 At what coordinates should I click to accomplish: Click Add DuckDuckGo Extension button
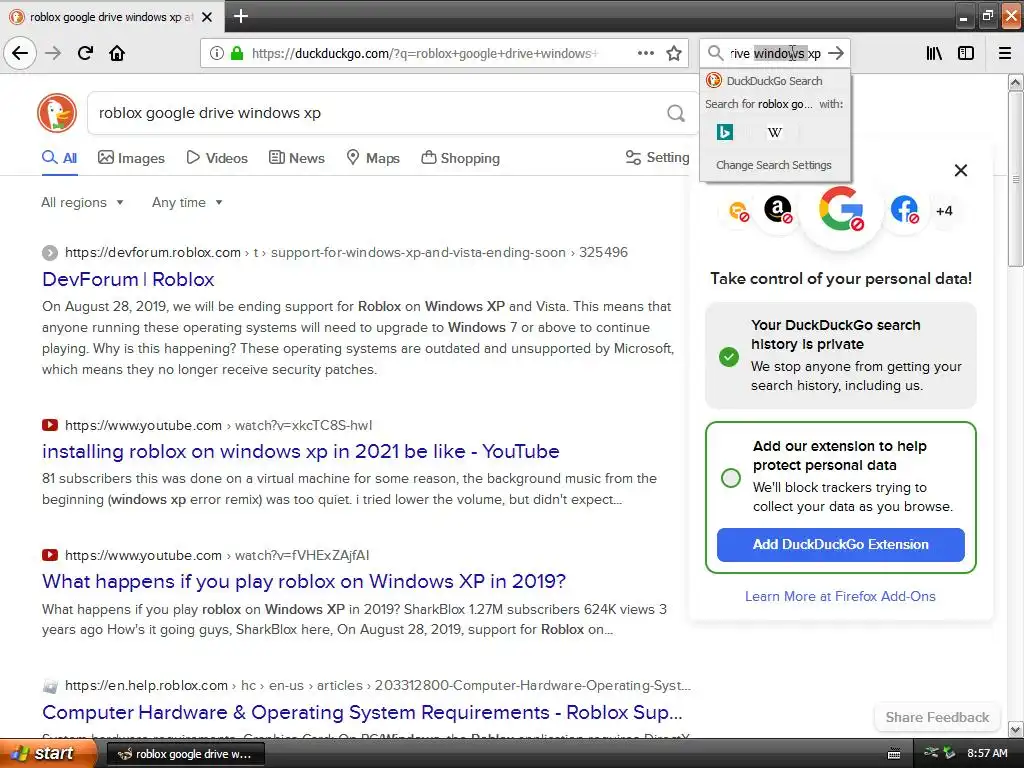[x=840, y=545]
